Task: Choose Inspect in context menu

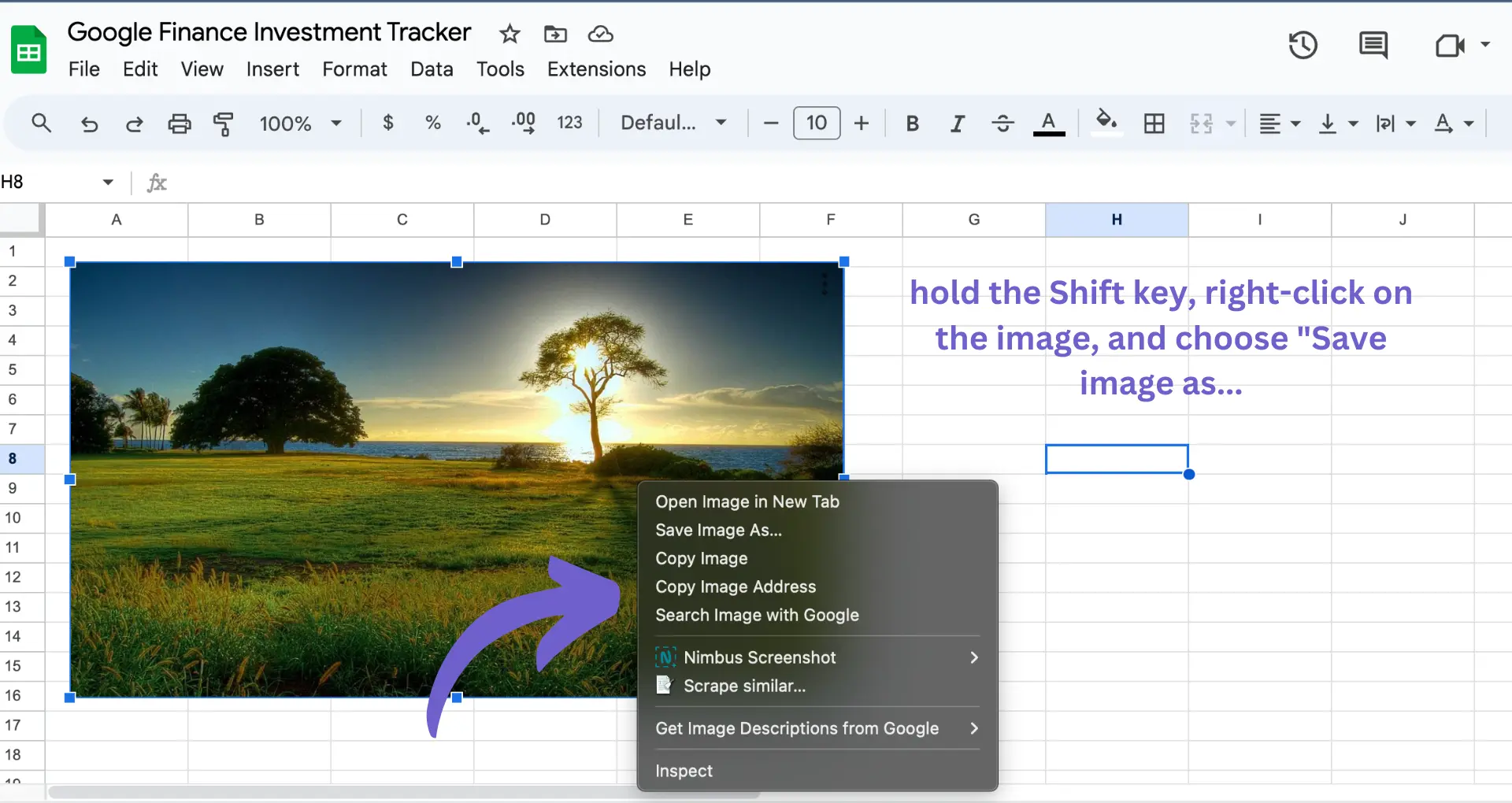Action: pyautogui.click(x=817, y=771)
